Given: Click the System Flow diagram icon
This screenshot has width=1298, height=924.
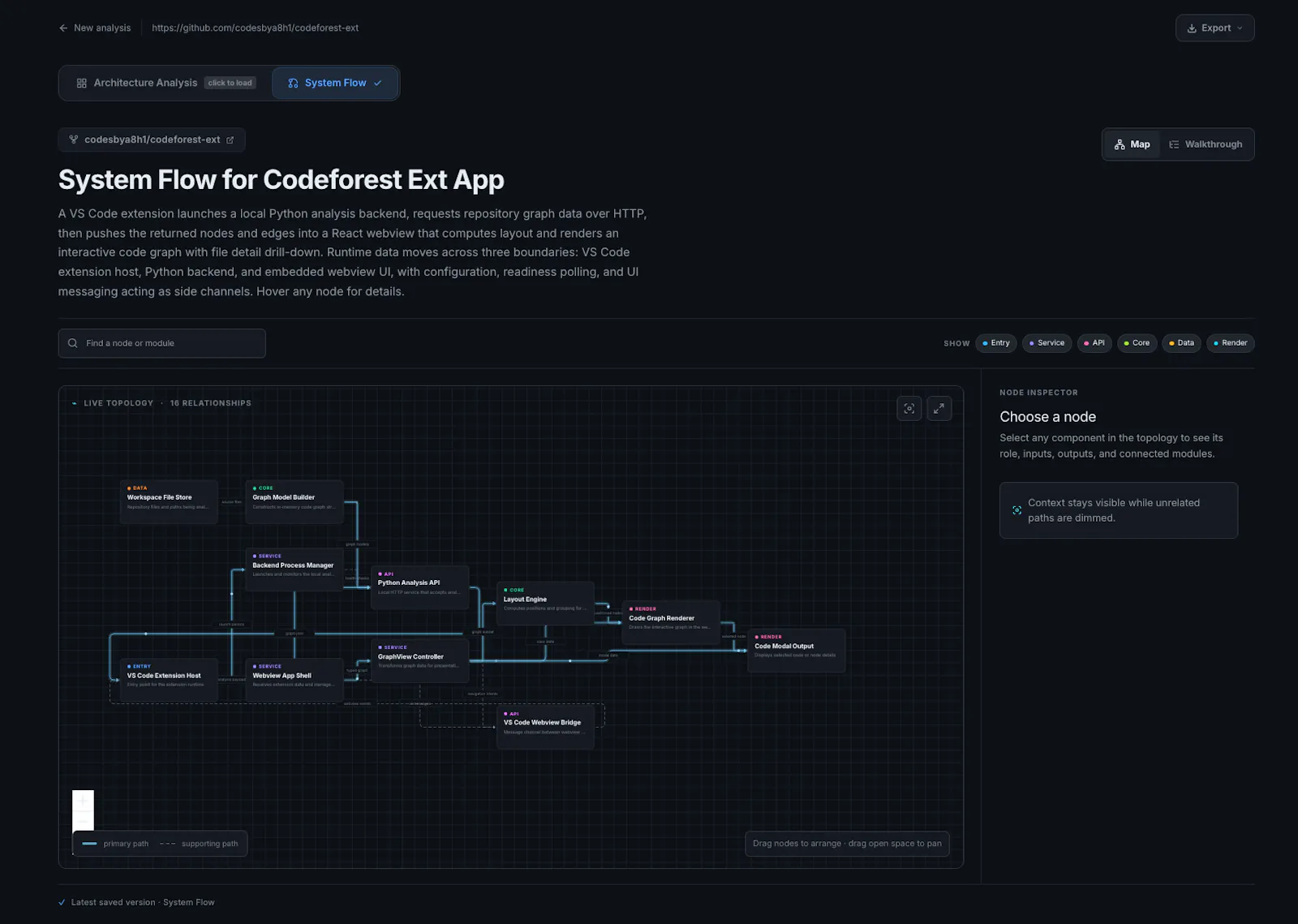Looking at the screenshot, I should point(293,83).
